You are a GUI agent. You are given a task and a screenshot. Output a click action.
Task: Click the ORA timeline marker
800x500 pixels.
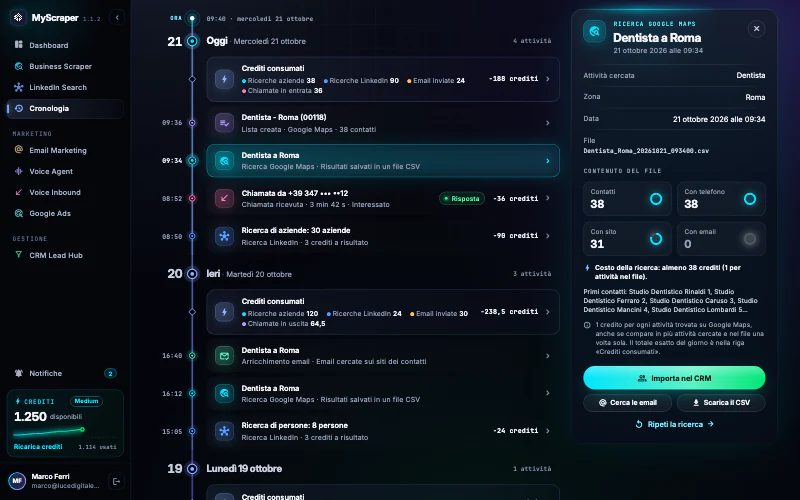click(192, 18)
